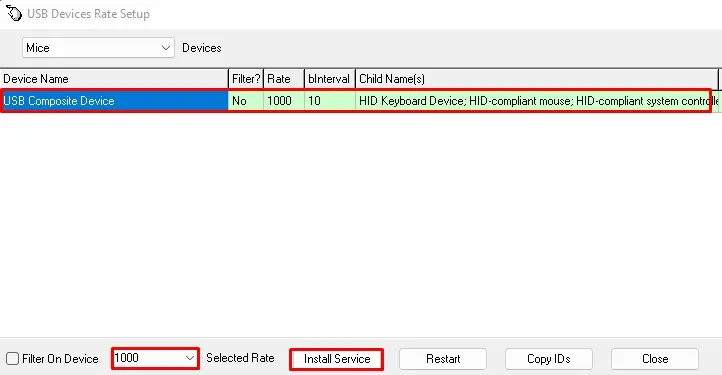Click the HID Keyboard Device child names cell

coord(533,100)
